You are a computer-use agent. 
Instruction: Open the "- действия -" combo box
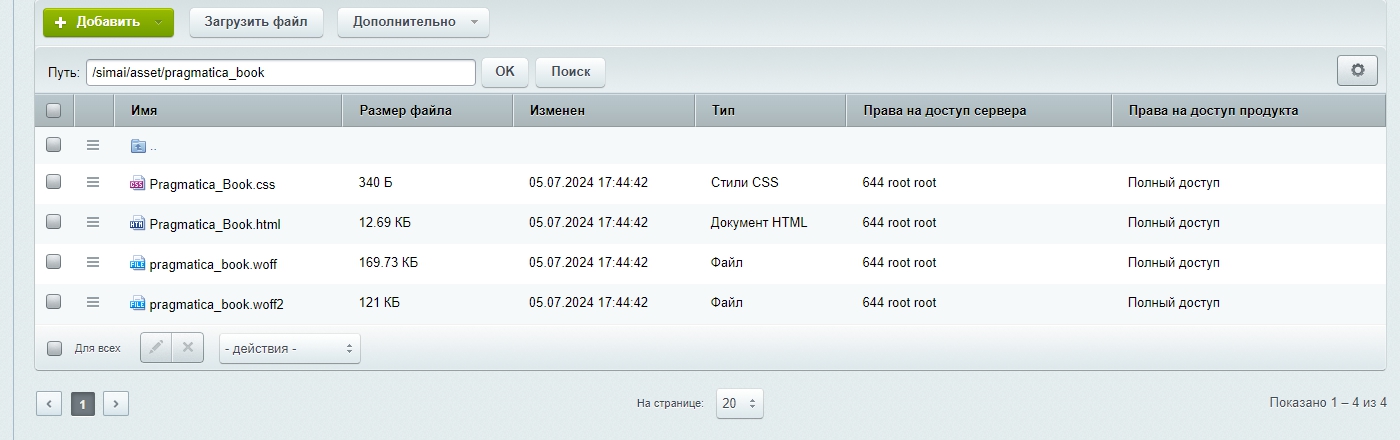[289, 349]
